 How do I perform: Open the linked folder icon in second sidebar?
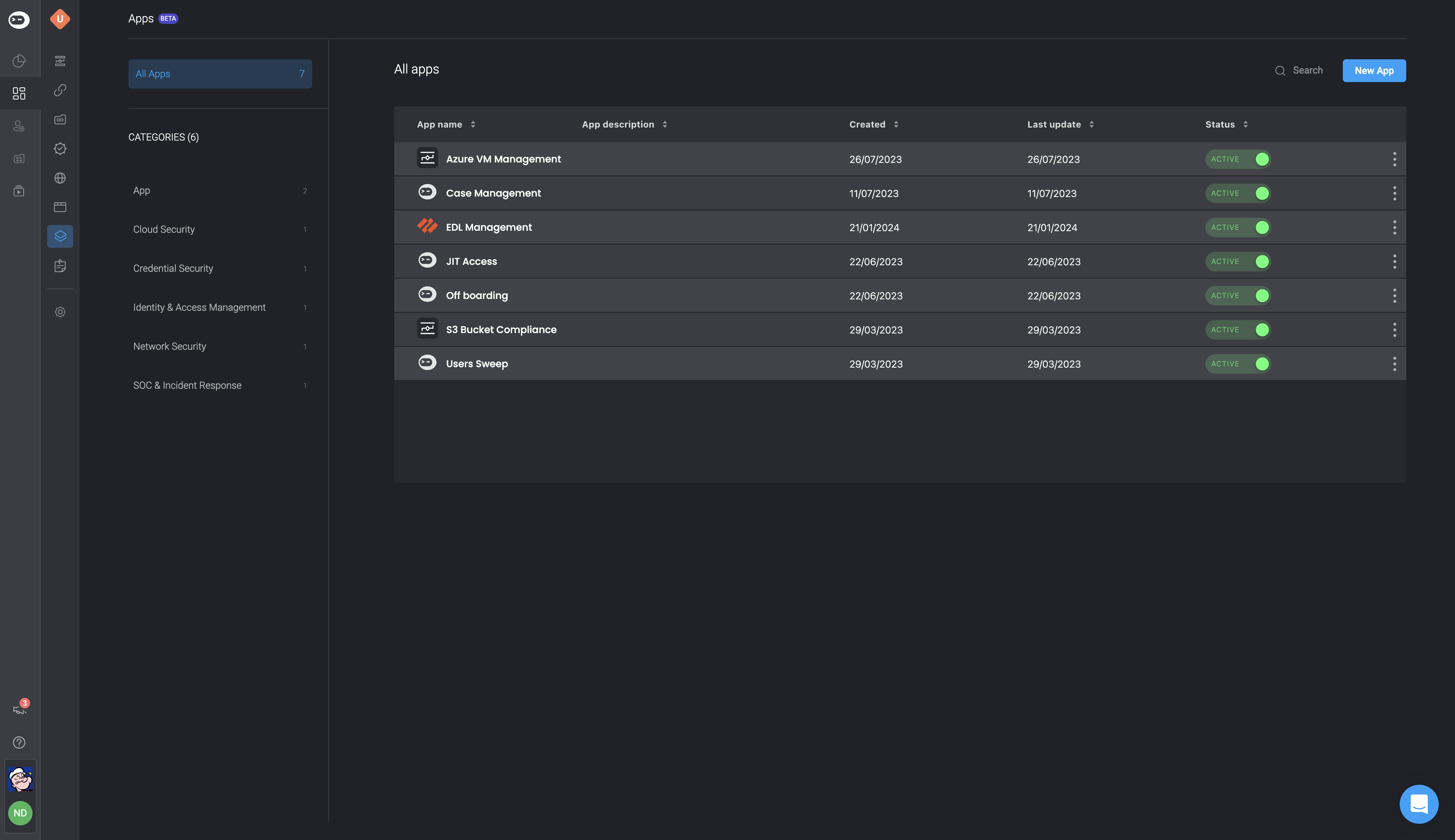[x=60, y=119]
